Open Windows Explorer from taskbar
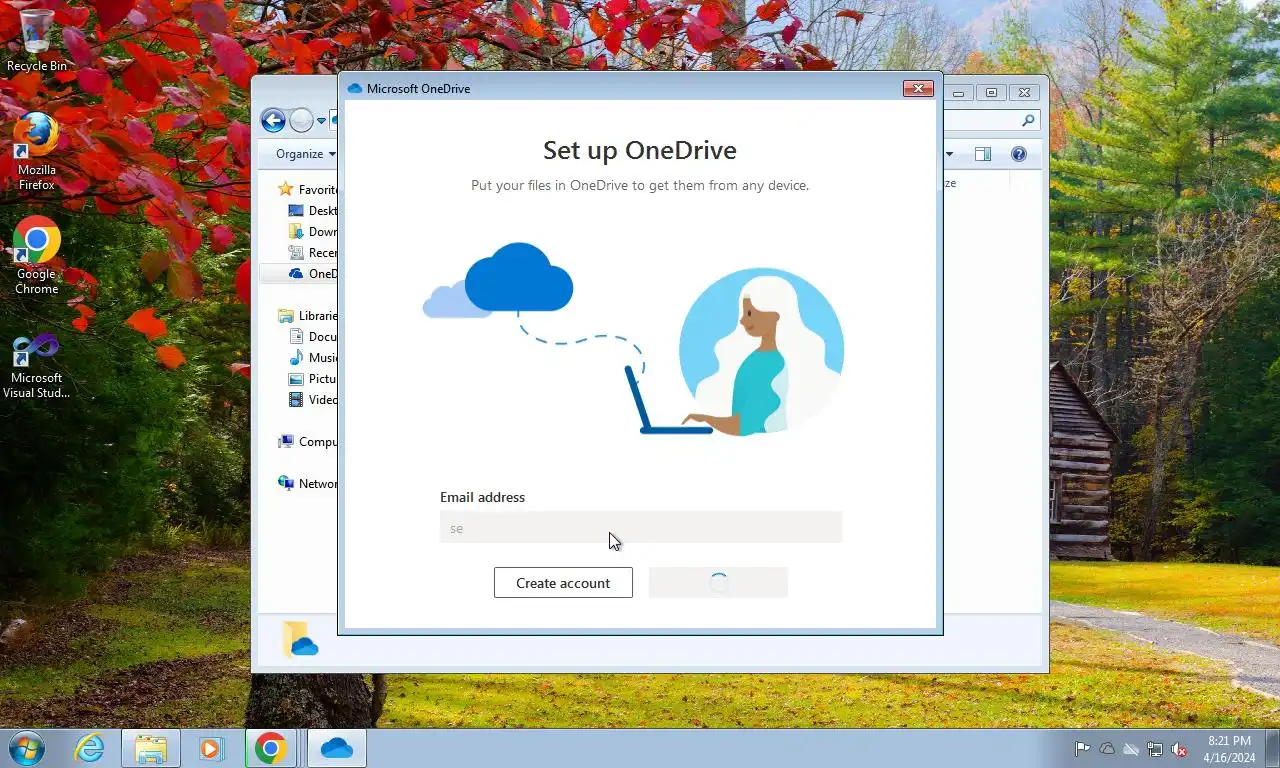This screenshot has height=768, width=1280. (x=151, y=748)
